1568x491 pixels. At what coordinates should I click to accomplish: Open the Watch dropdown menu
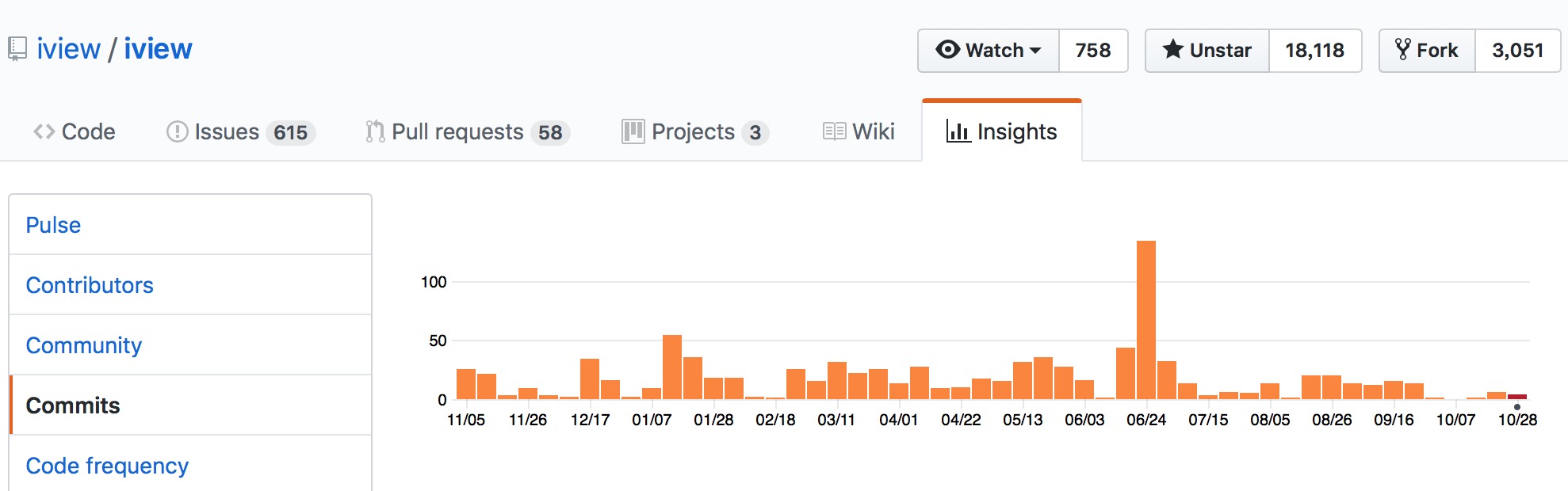(989, 51)
